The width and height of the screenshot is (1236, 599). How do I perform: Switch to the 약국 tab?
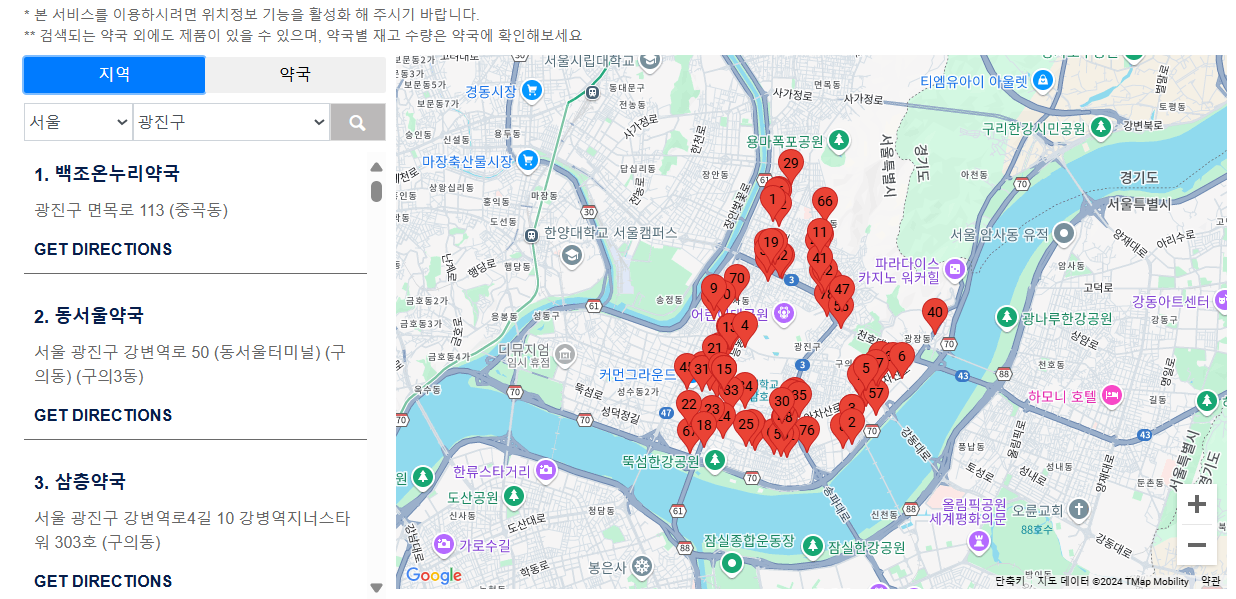pyautogui.click(x=295, y=74)
